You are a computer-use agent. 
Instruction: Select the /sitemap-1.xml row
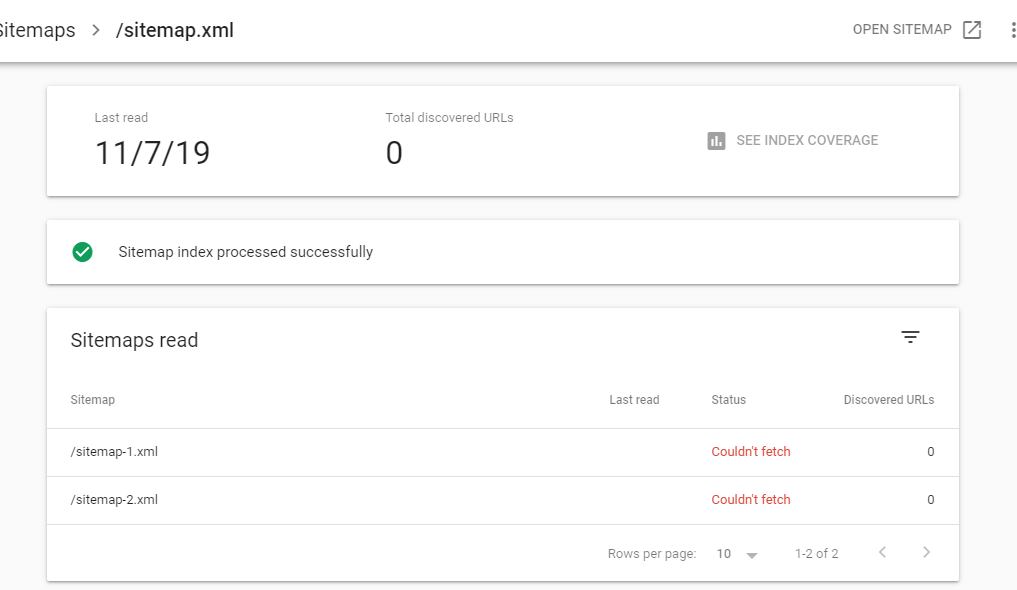pos(114,452)
